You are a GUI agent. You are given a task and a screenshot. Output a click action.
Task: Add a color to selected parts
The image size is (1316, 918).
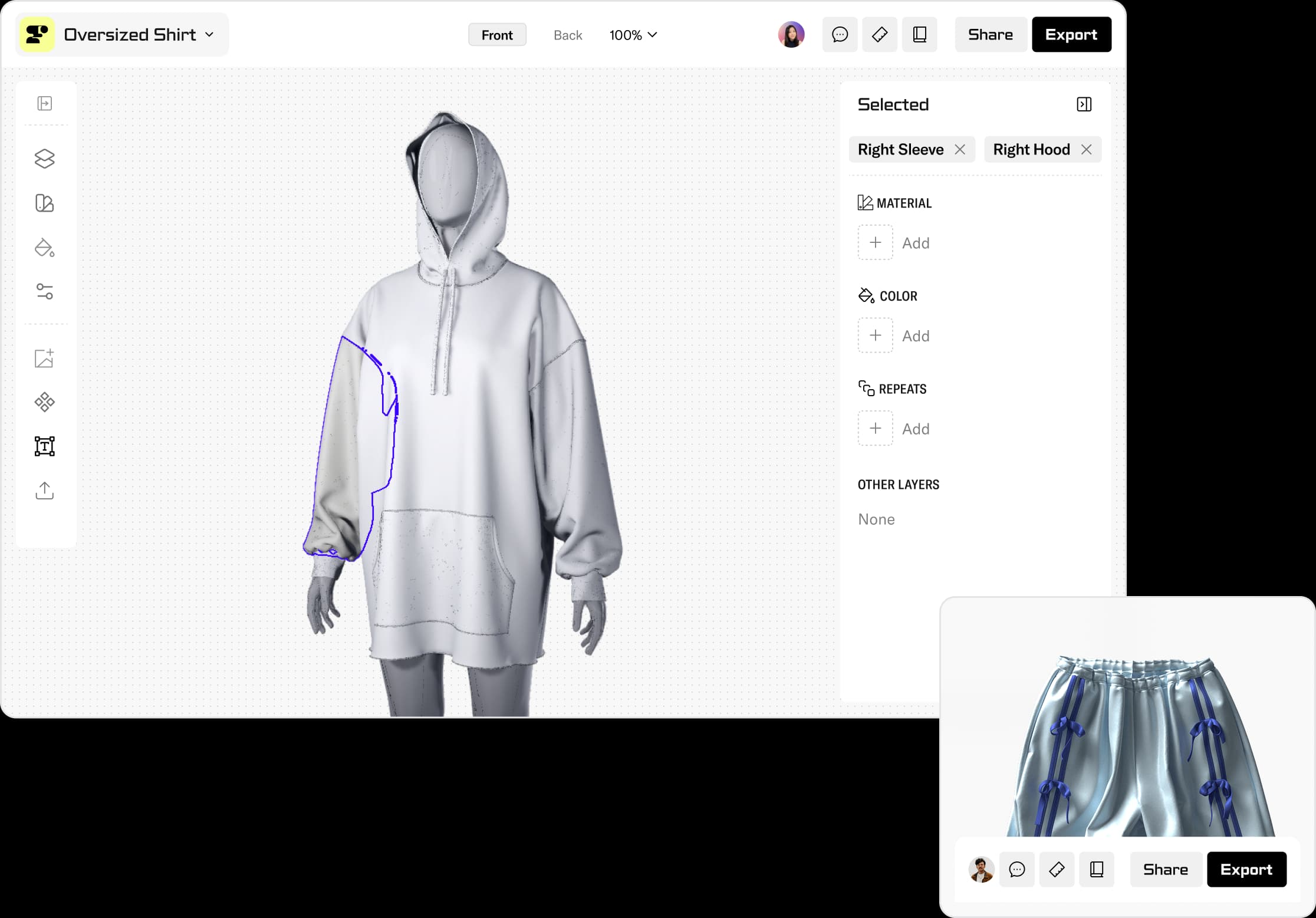(x=875, y=335)
